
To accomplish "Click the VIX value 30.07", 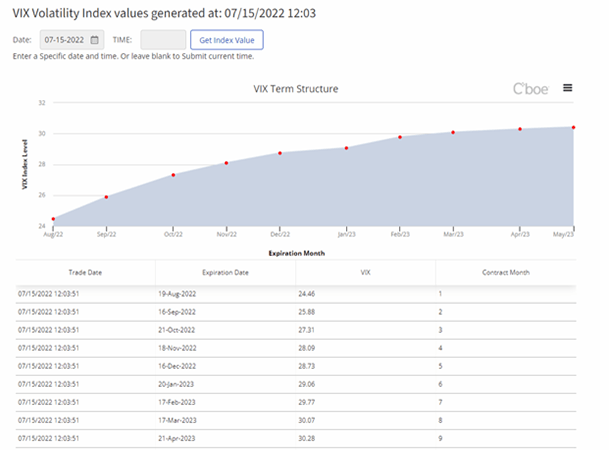I will pos(306,420).
